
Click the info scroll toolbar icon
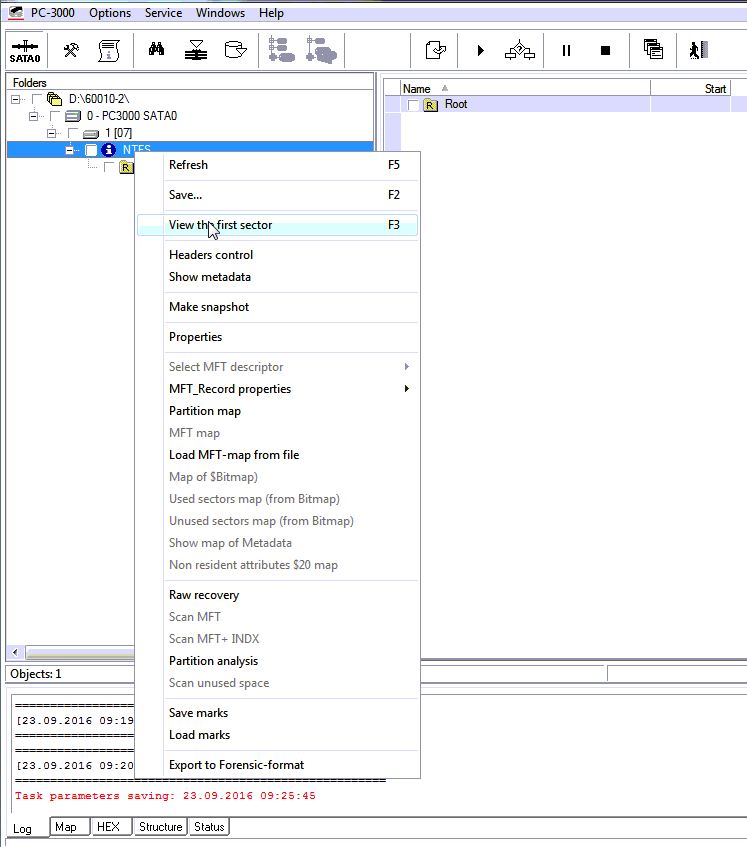109,51
